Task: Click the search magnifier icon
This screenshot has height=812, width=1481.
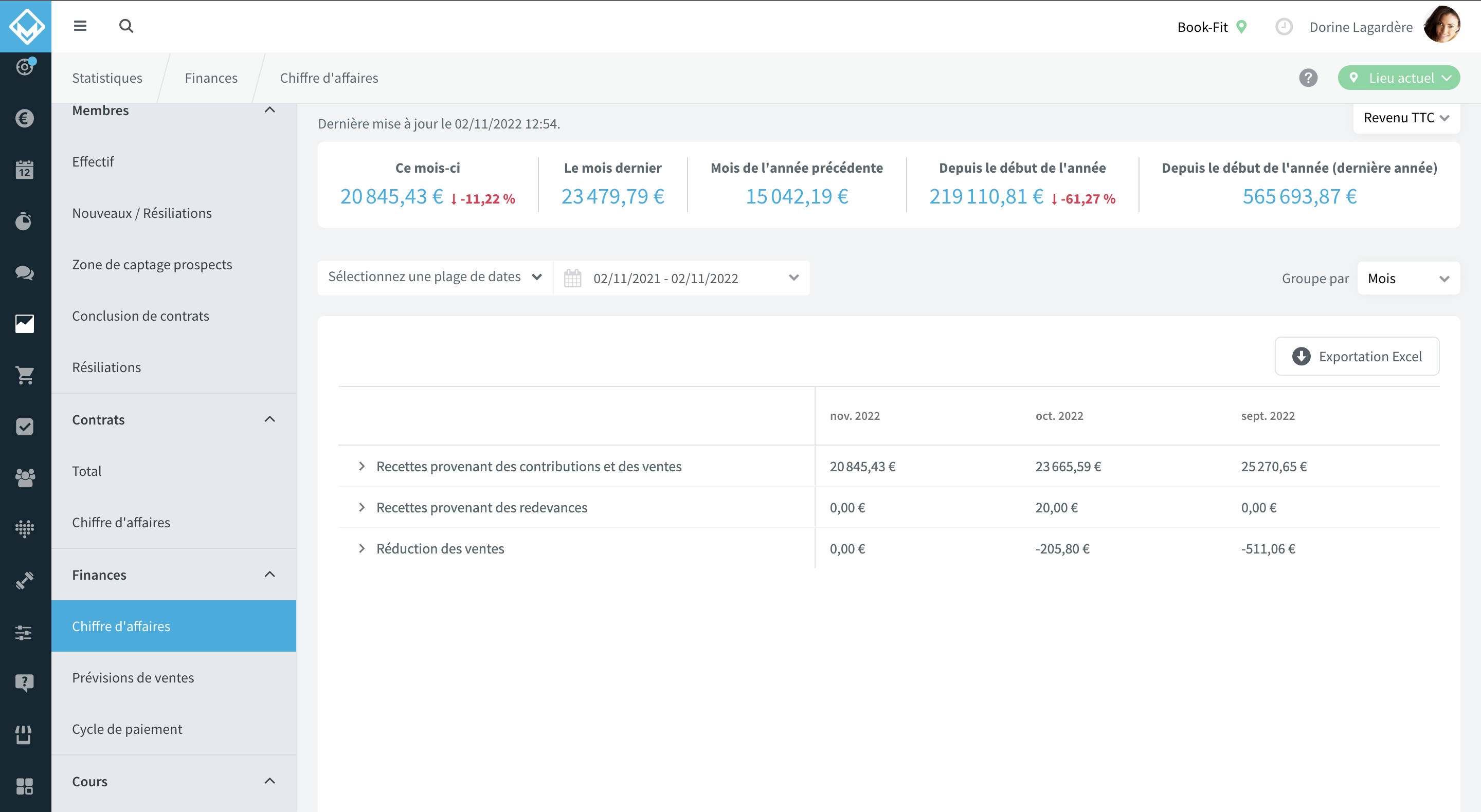Action: (126, 26)
